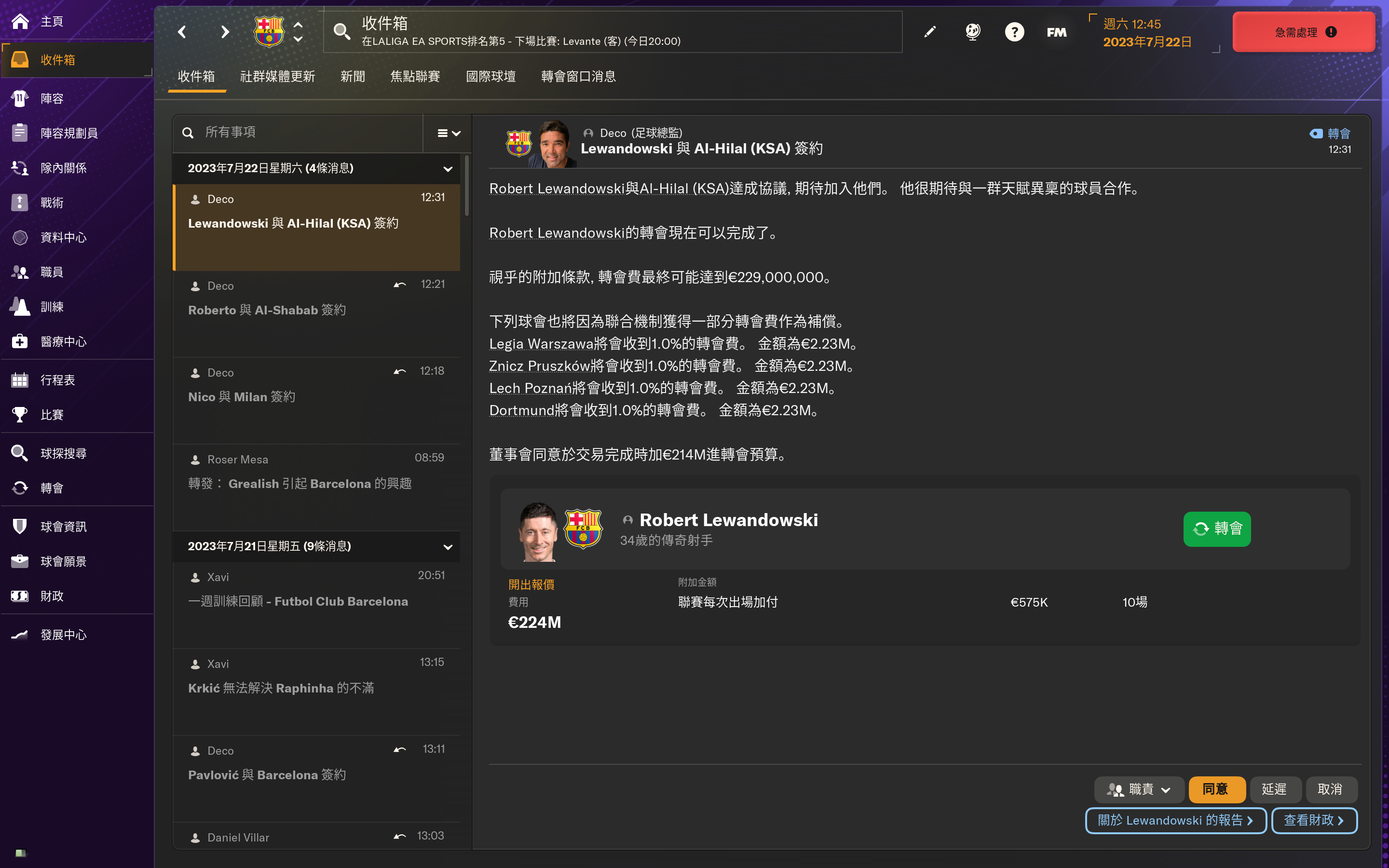Click search magnifier in top bar
Screen dimensions: 1389x868
pyautogui.click(x=342, y=31)
